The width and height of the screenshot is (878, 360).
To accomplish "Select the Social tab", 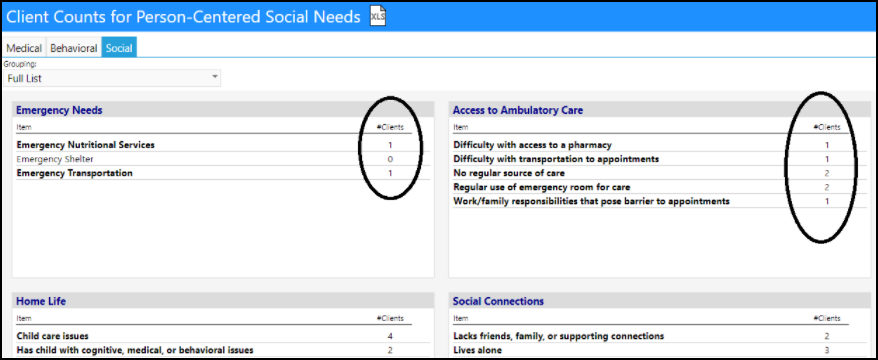I will tap(119, 48).
